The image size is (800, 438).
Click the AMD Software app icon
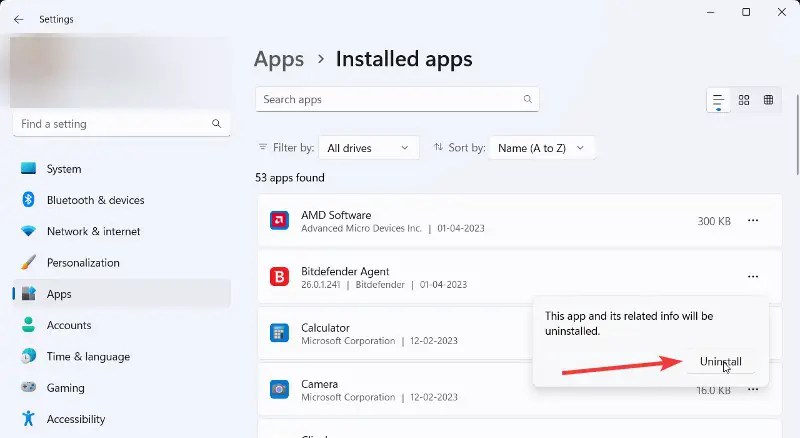pos(279,221)
